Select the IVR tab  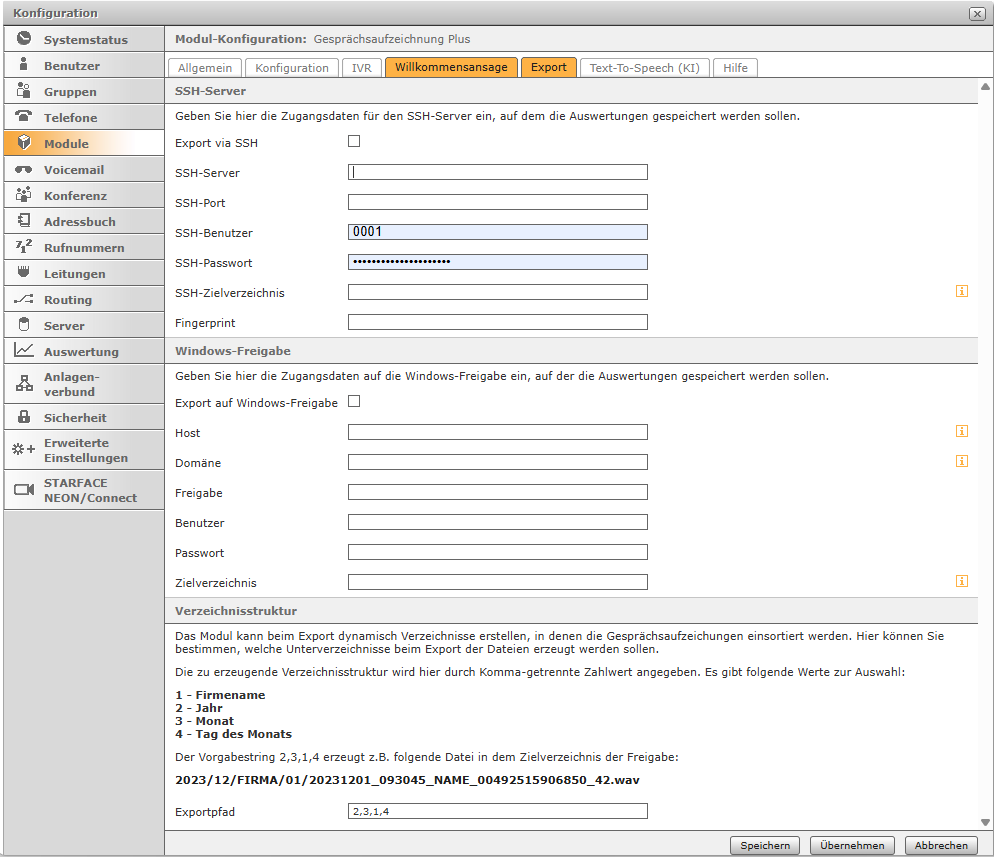click(361, 68)
